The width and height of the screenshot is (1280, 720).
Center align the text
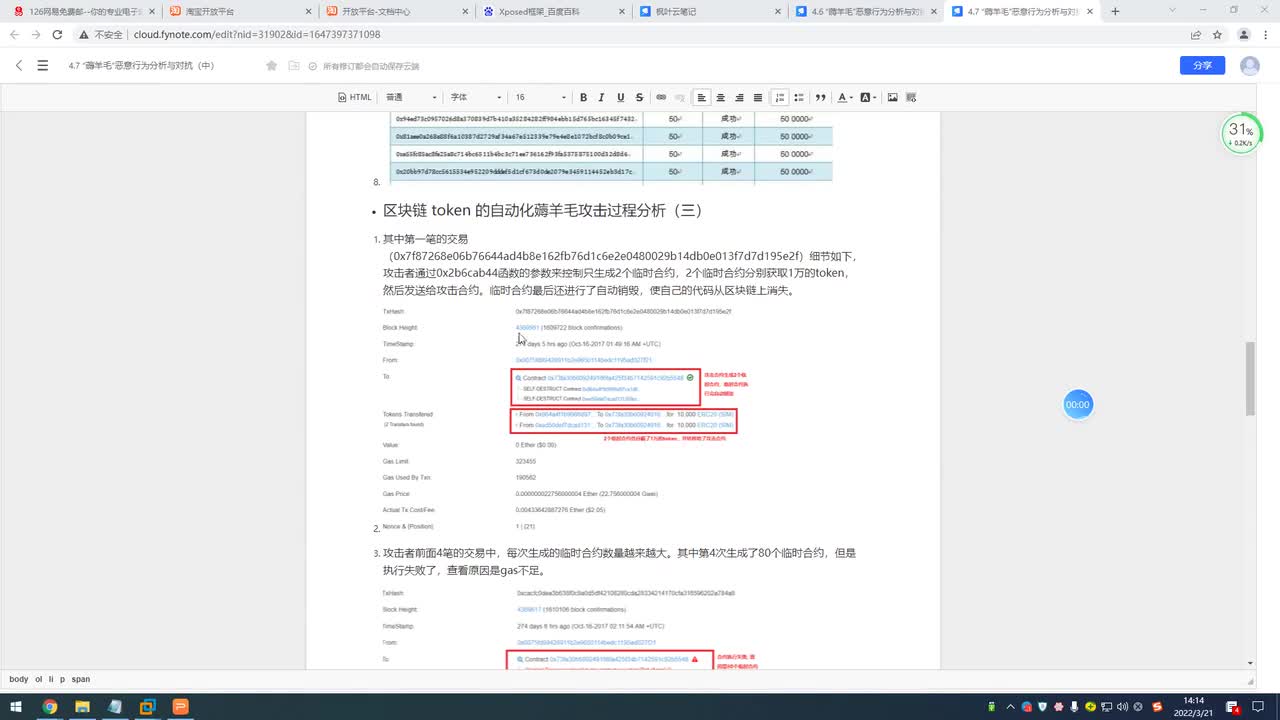(720, 97)
